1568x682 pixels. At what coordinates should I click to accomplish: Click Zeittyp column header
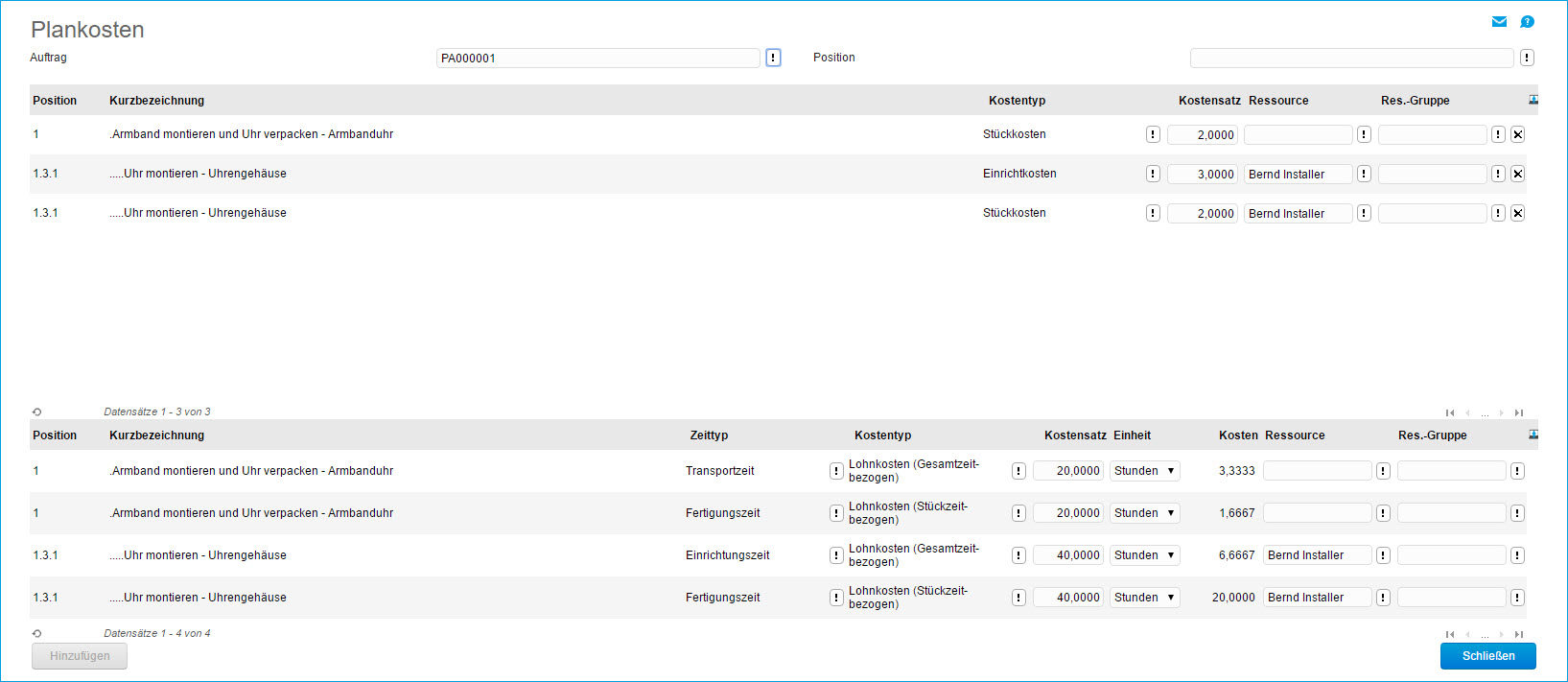pos(709,435)
